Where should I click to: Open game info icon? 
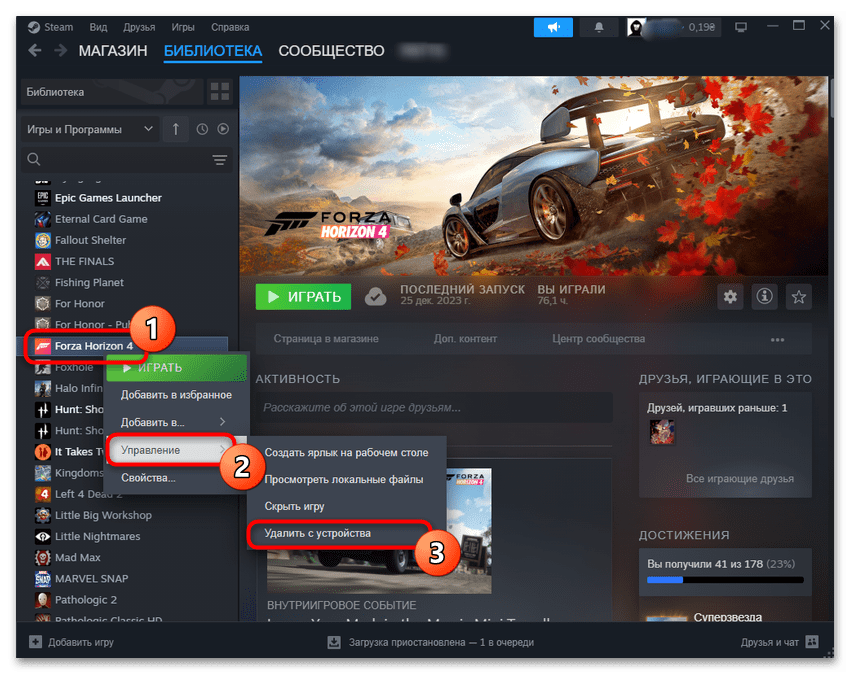click(764, 297)
